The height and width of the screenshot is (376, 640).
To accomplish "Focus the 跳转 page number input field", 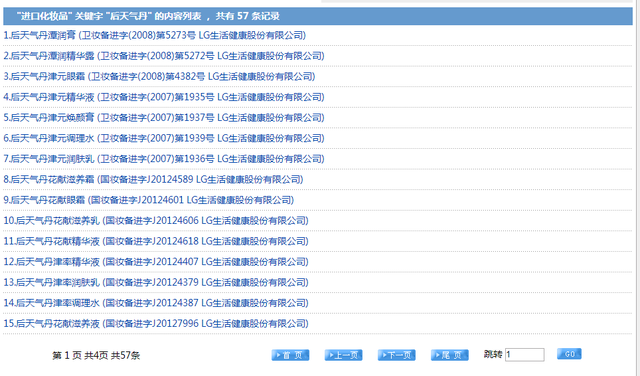I will click(524, 355).
